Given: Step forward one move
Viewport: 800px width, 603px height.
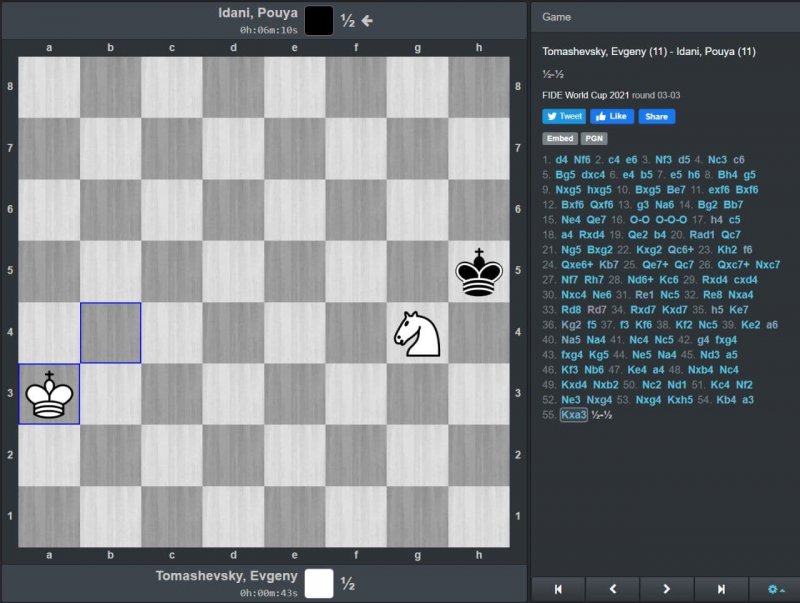Looking at the screenshot, I should [667, 589].
